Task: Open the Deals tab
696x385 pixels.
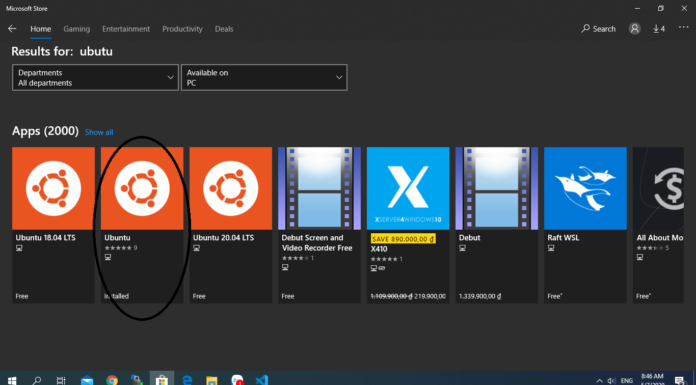Action: (224, 29)
